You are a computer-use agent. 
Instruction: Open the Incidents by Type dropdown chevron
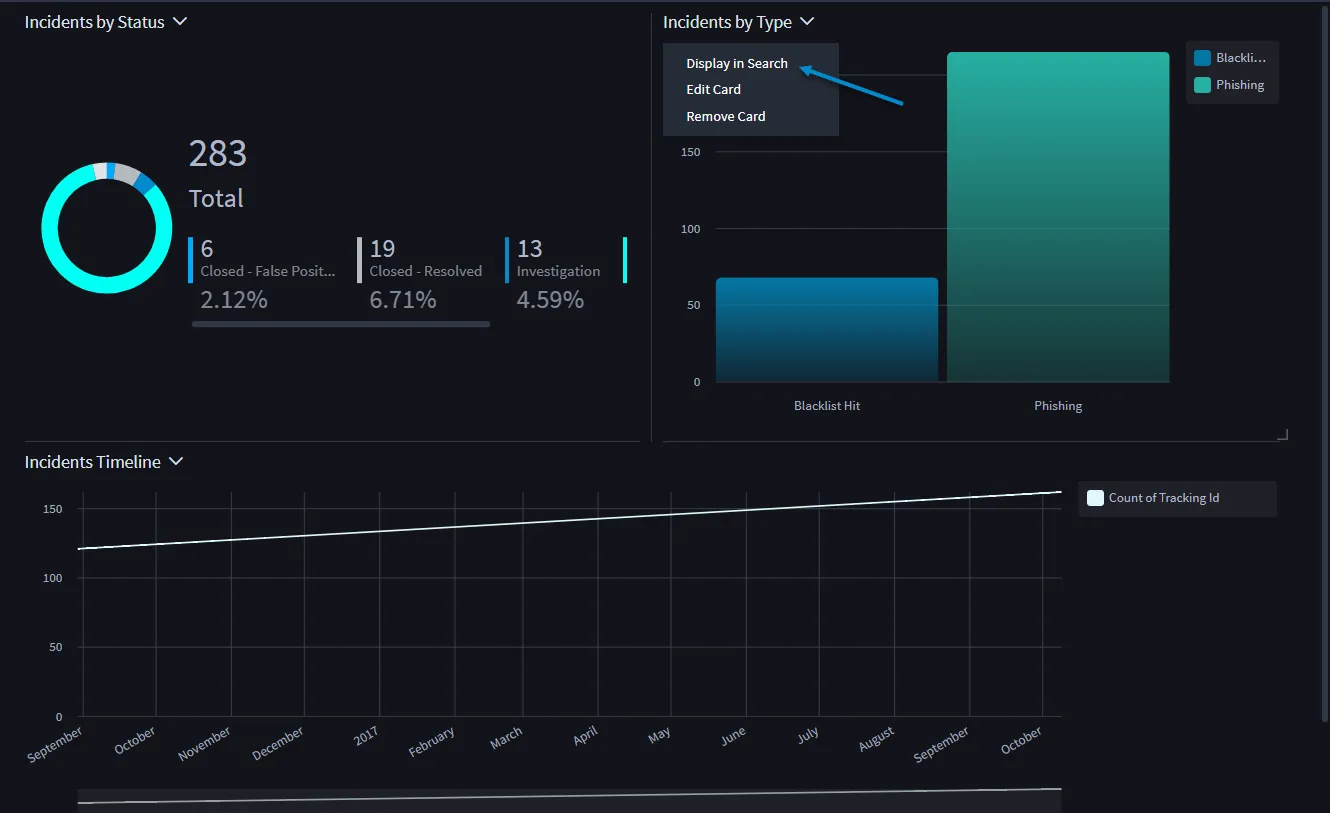coord(807,21)
